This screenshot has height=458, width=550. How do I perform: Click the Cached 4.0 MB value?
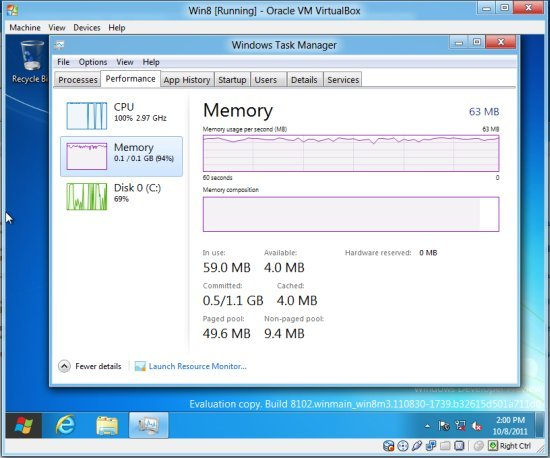pos(297,301)
